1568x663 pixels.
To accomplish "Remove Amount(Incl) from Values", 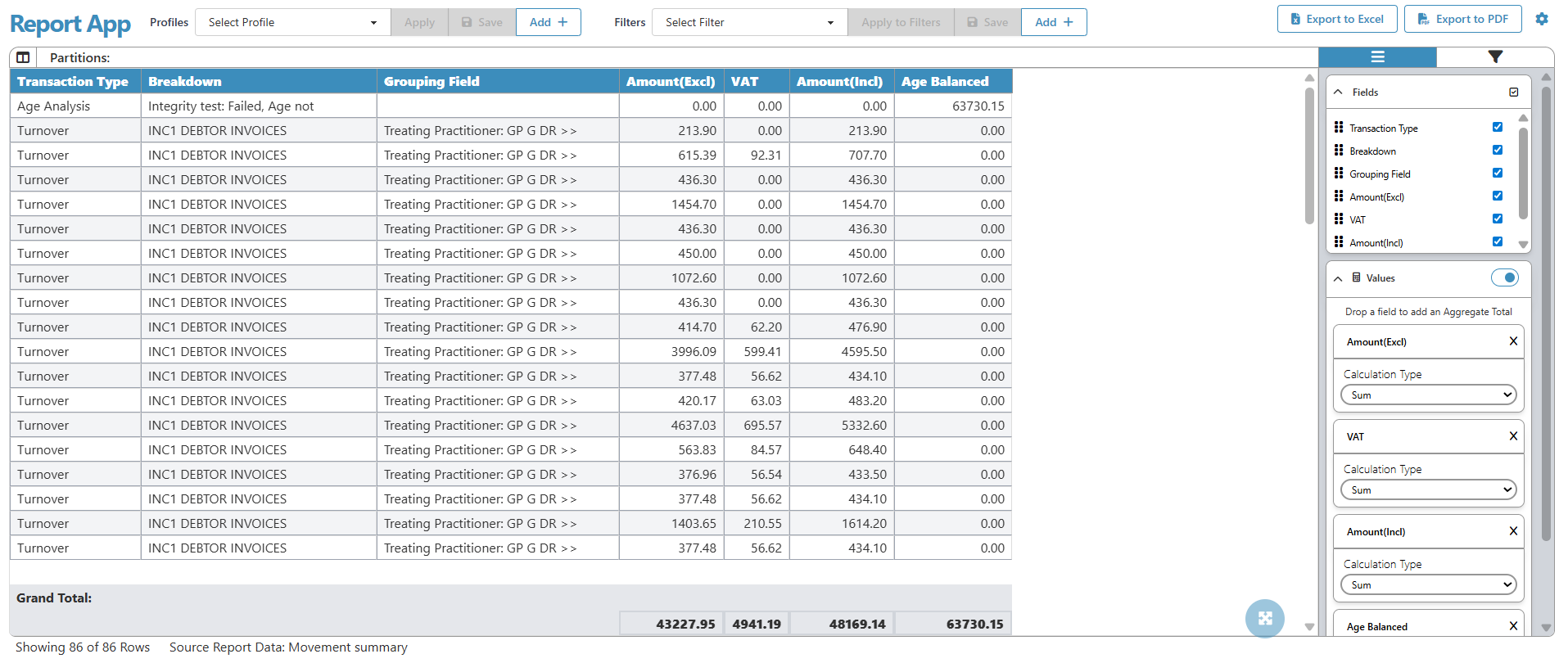I will click(1513, 531).
